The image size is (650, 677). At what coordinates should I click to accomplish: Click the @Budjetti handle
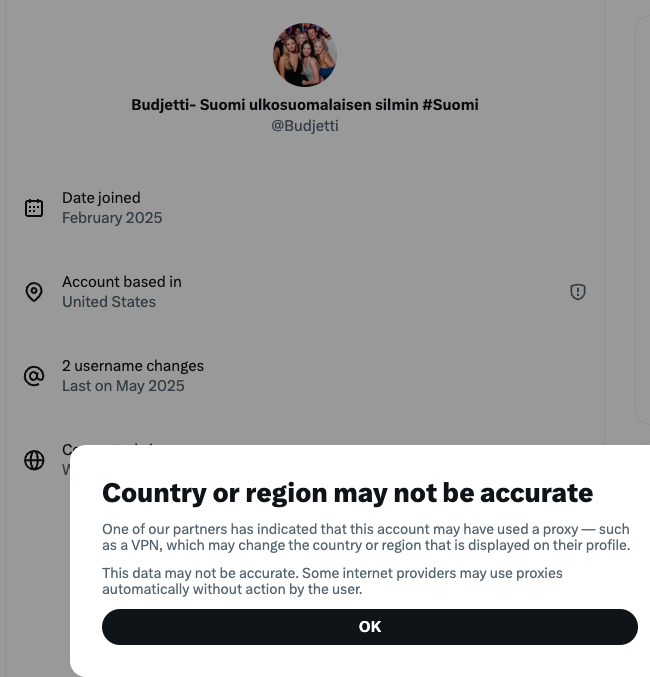pyautogui.click(x=305, y=126)
